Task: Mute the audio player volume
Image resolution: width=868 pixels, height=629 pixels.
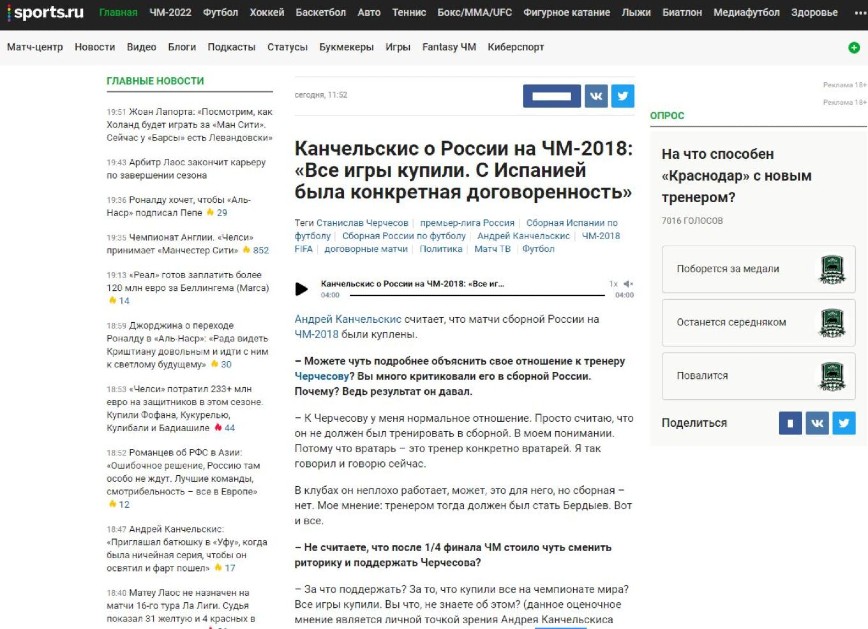Action: (627, 284)
